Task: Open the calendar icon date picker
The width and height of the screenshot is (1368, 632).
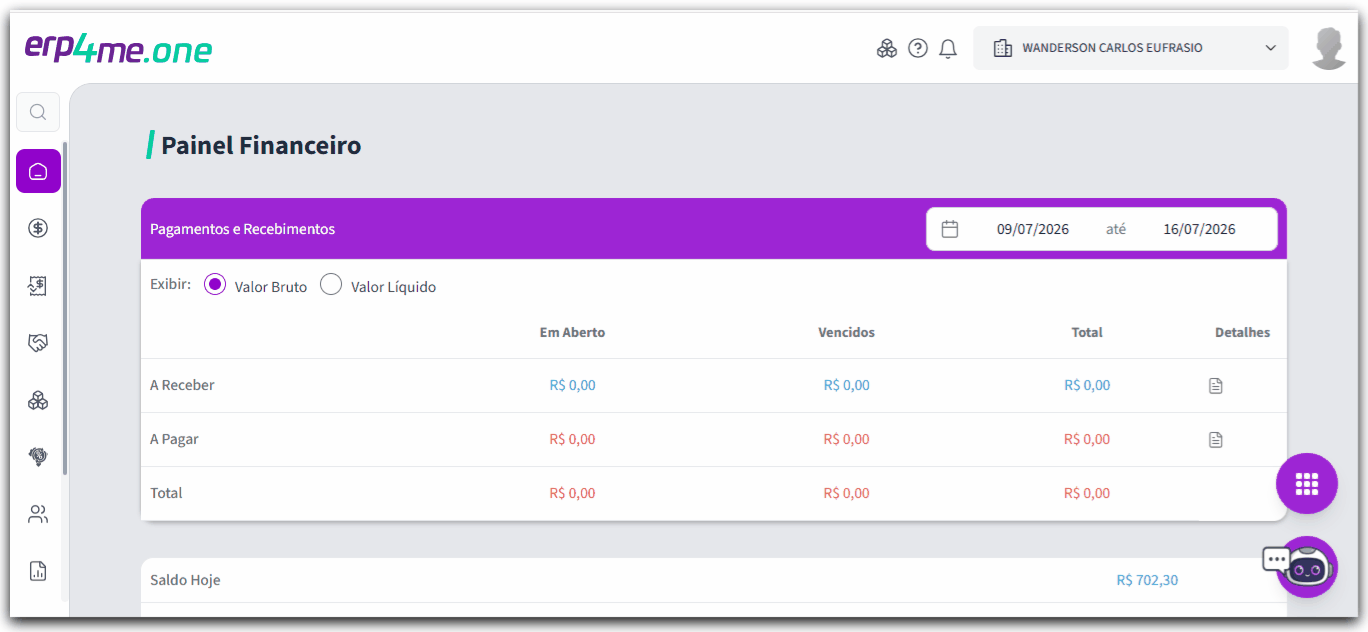Action: point(950,229)
